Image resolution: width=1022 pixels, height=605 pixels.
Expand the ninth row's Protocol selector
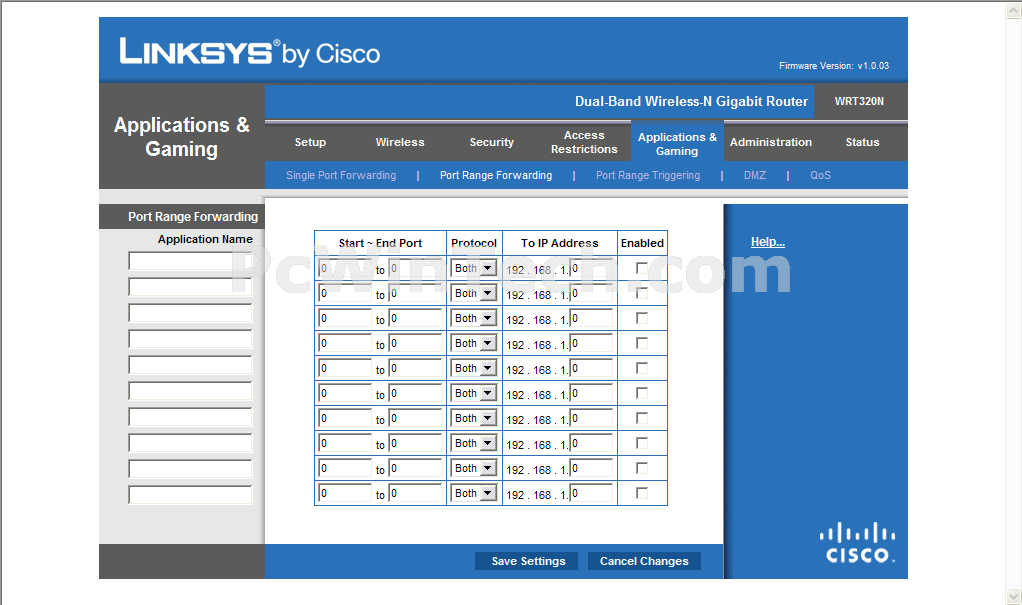pyautogui.click(x=474, y=468)
